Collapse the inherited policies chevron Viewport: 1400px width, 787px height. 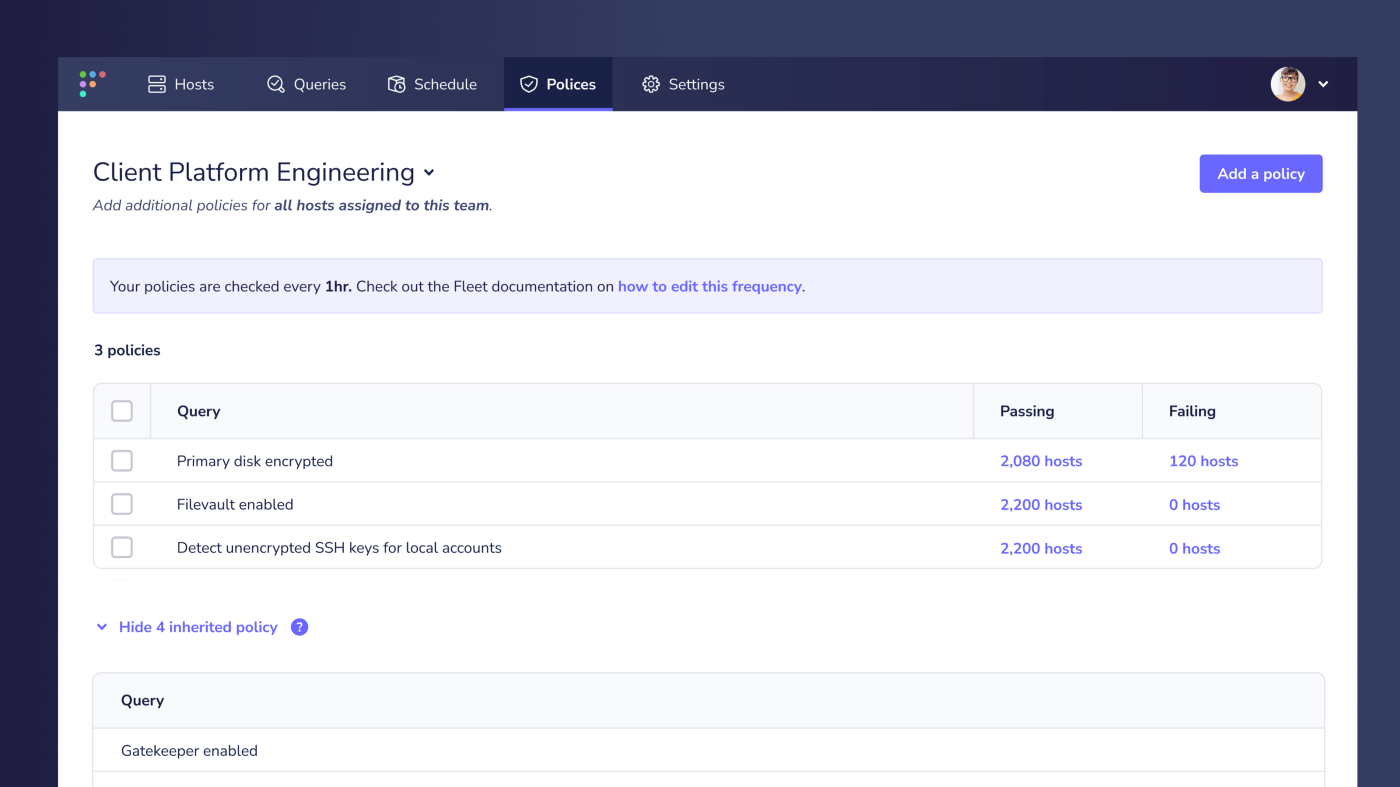coord(101,627)
